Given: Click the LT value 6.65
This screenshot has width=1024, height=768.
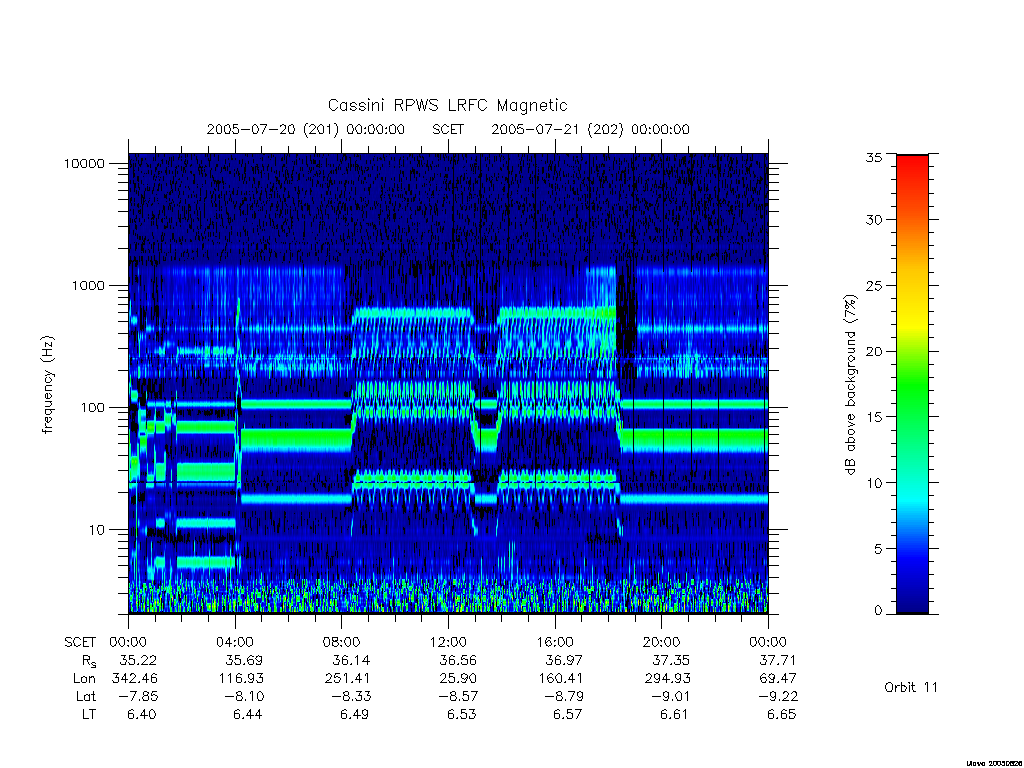Looking at the screenshot, I should 782,714.
